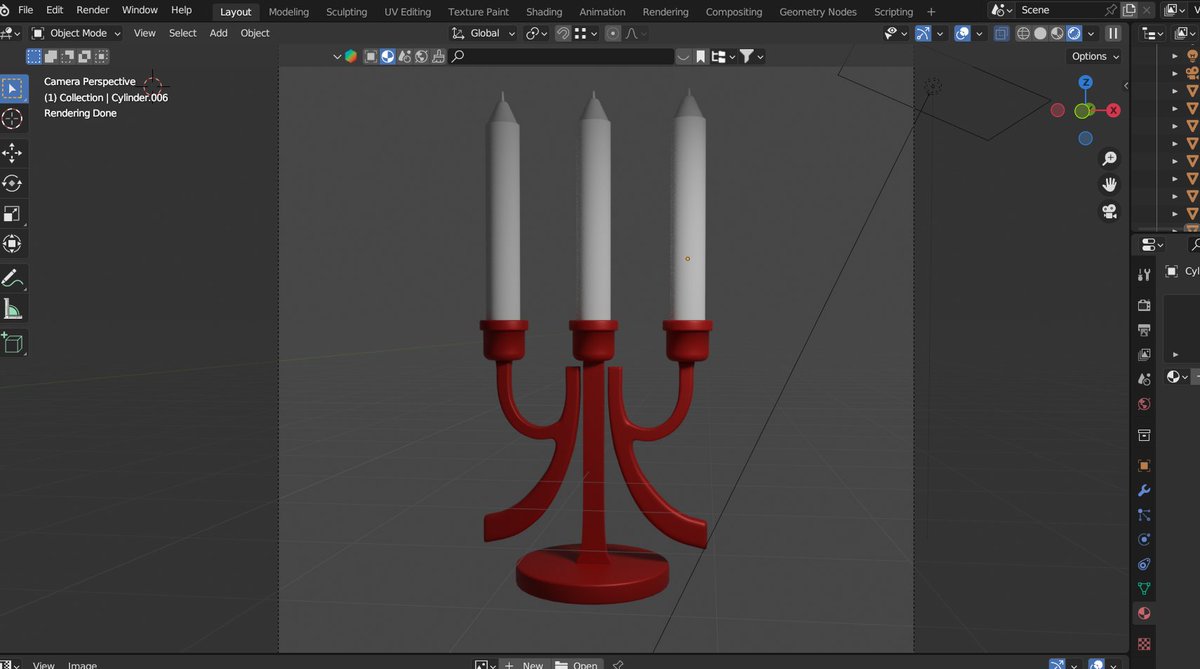Pick the Rotate tool
The image size is (1200, 669).
[x=13, y=183]
